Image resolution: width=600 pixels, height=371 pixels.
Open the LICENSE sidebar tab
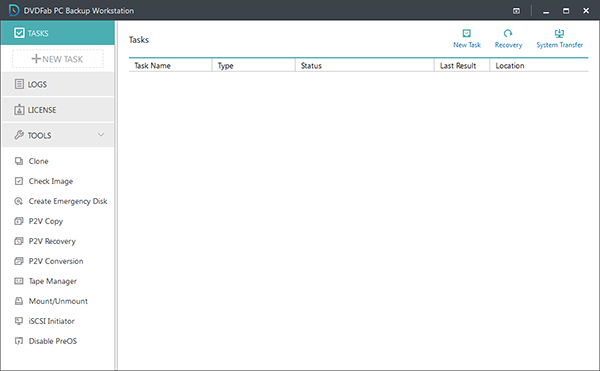58,110
